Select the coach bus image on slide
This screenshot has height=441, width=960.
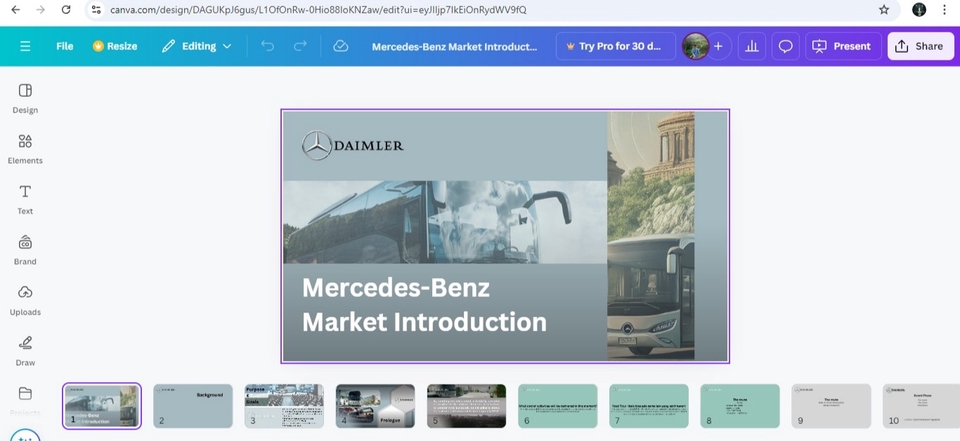[x=445, y=222]
